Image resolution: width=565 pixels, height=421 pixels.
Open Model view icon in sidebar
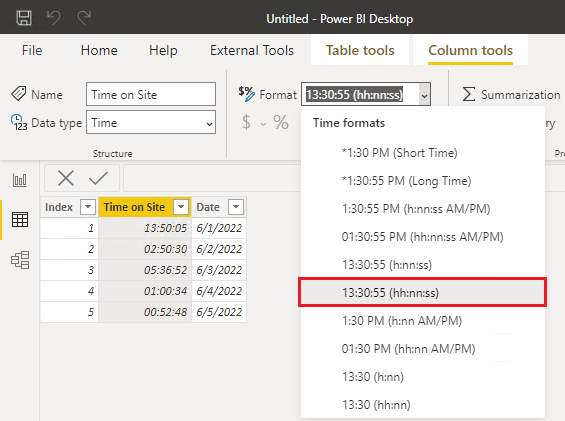click(20, 260)
